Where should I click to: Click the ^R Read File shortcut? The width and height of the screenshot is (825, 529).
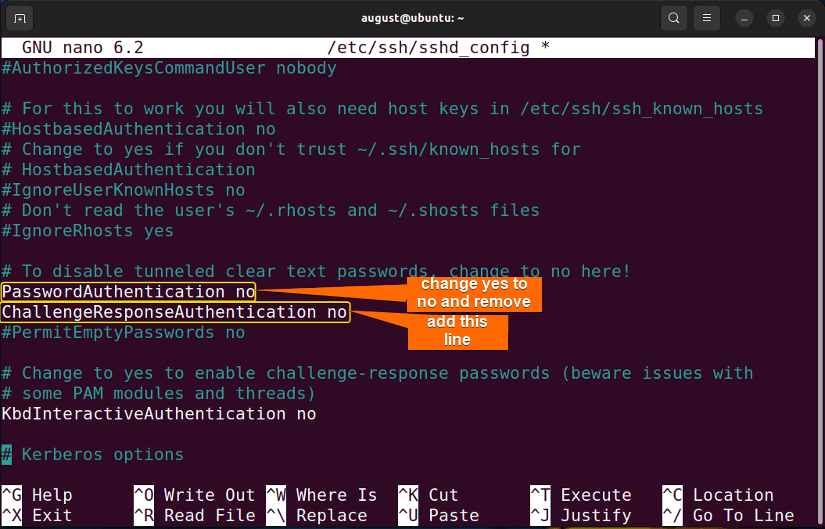coord(194,515)
